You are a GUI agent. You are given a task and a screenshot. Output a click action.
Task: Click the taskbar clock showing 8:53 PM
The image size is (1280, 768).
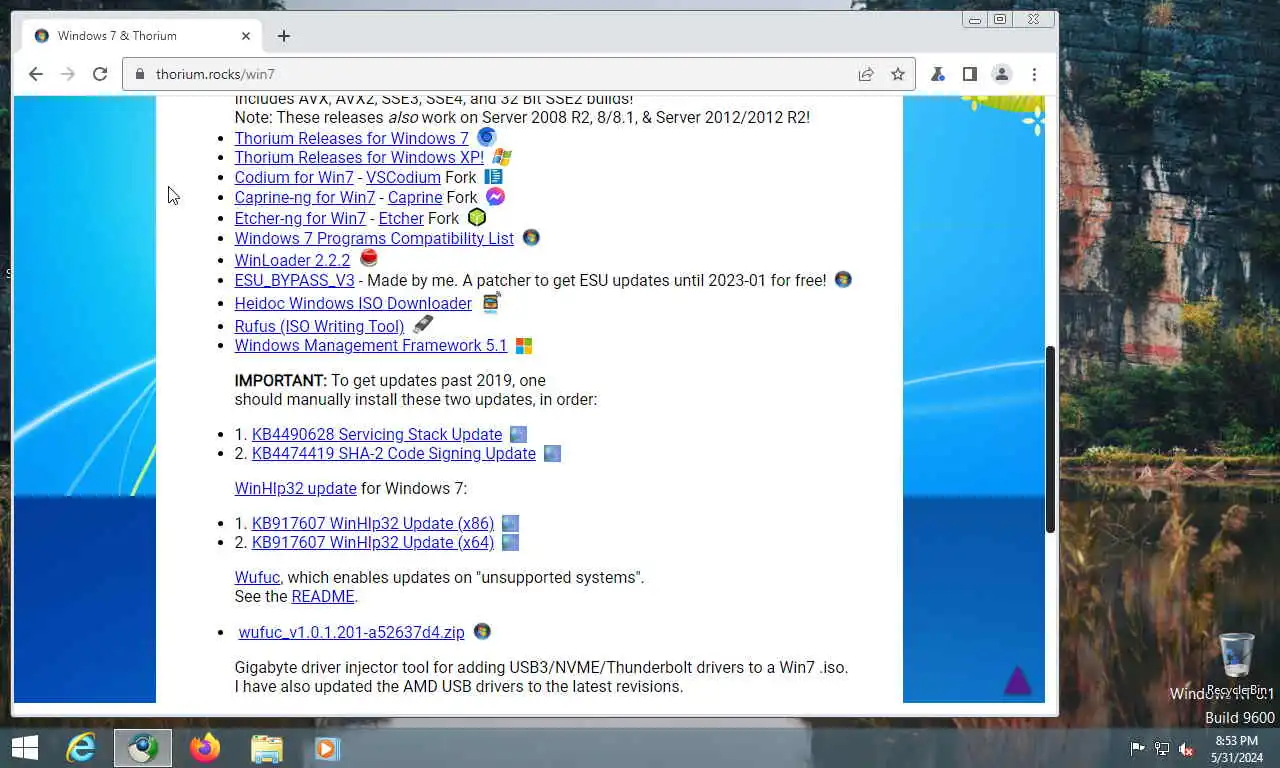click(1237, 749)
